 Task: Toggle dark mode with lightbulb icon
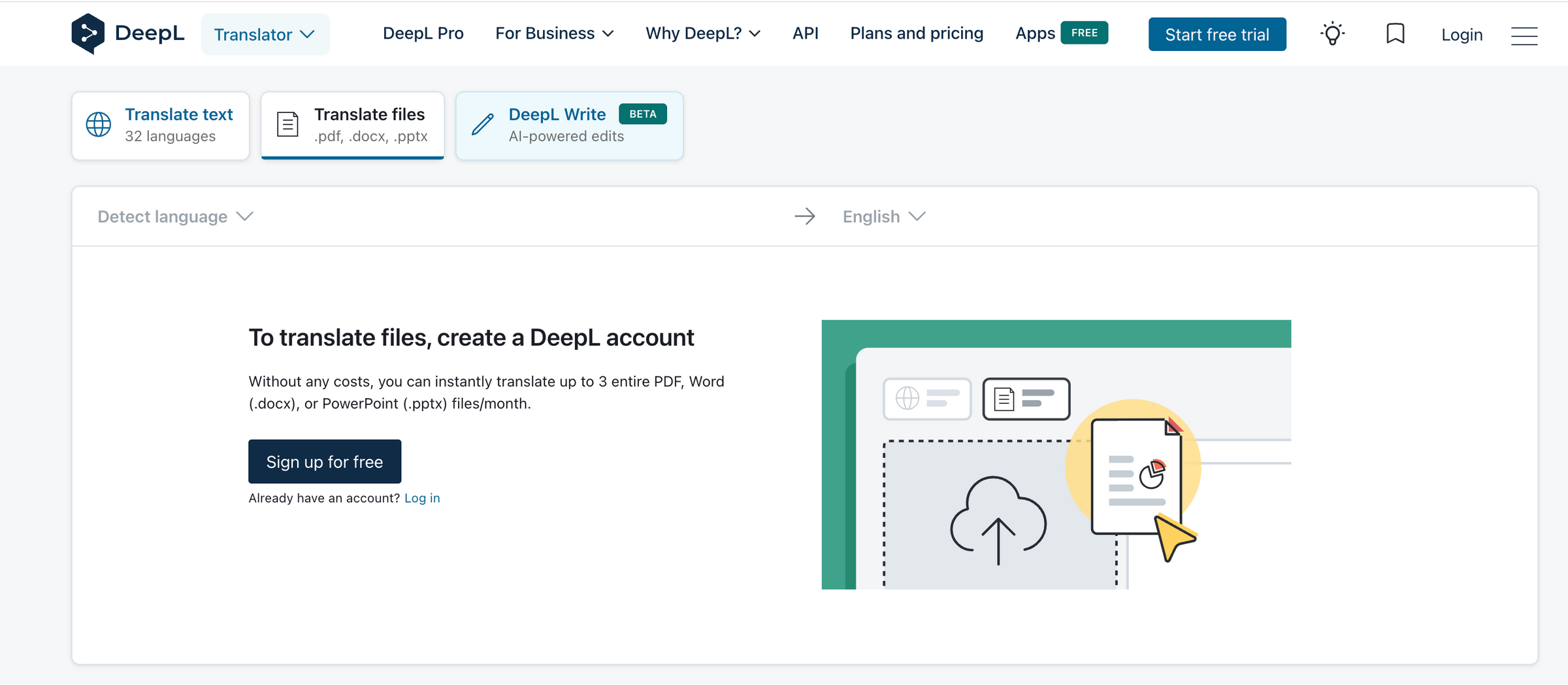(1332, 34)
